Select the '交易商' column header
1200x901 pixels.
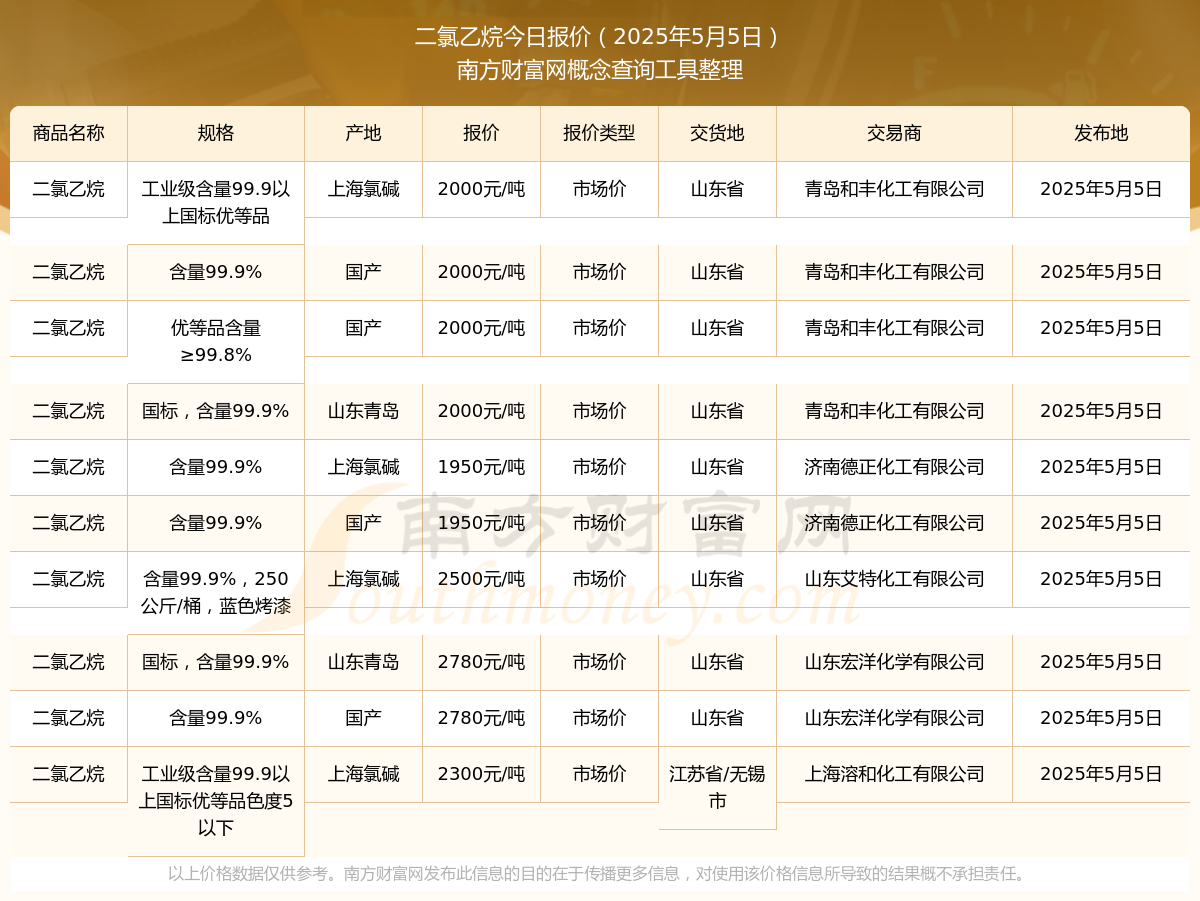[x=894, y=133]
